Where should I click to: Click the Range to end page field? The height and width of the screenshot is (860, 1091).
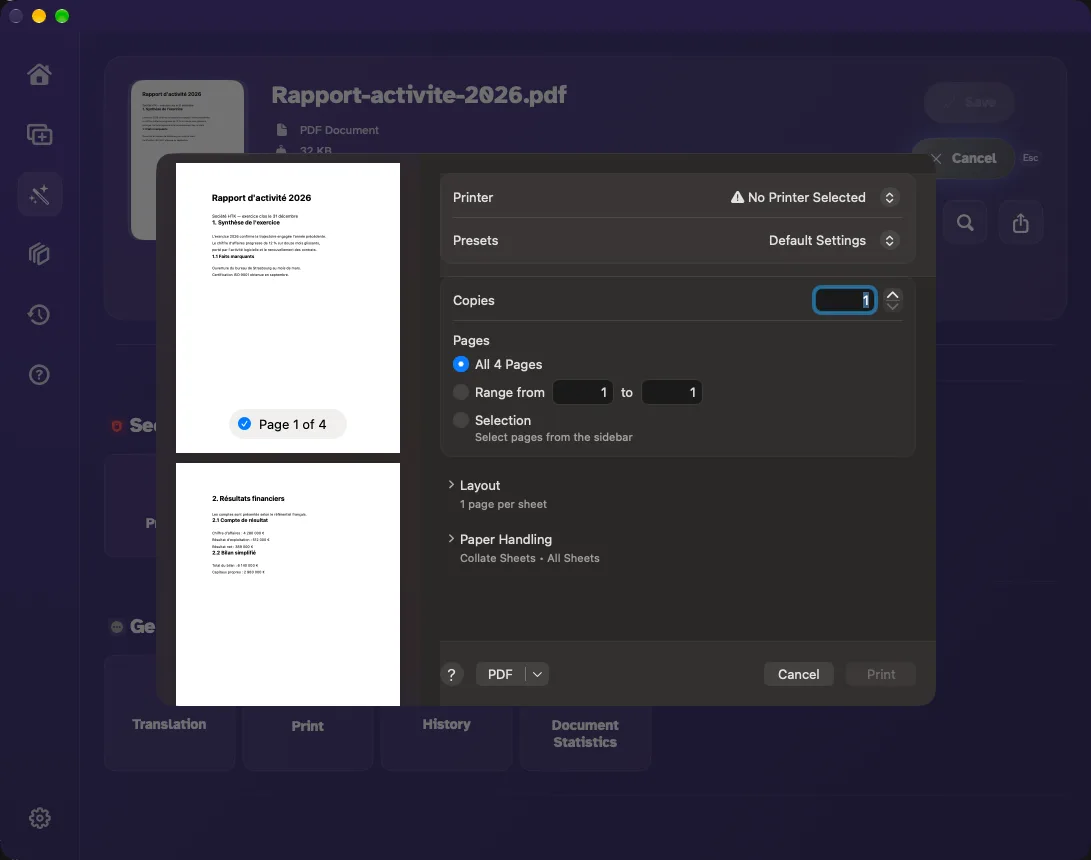[x=671, y=392]
